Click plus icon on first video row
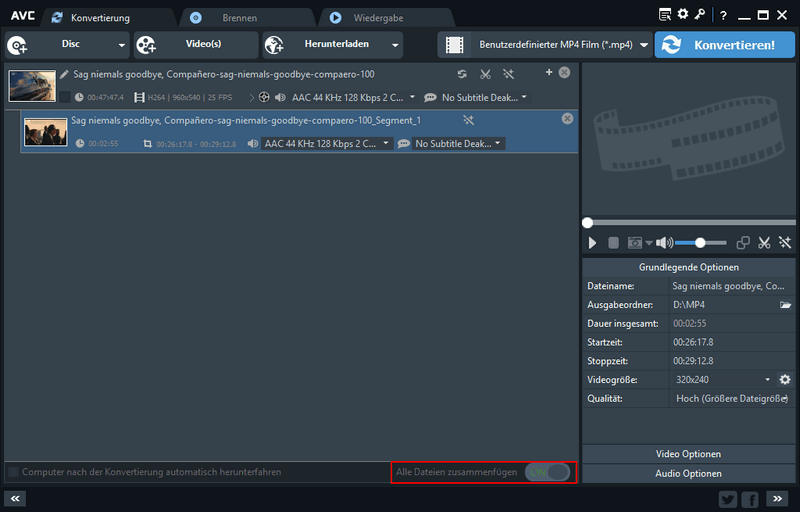The image size is (800, 512). 549,72
